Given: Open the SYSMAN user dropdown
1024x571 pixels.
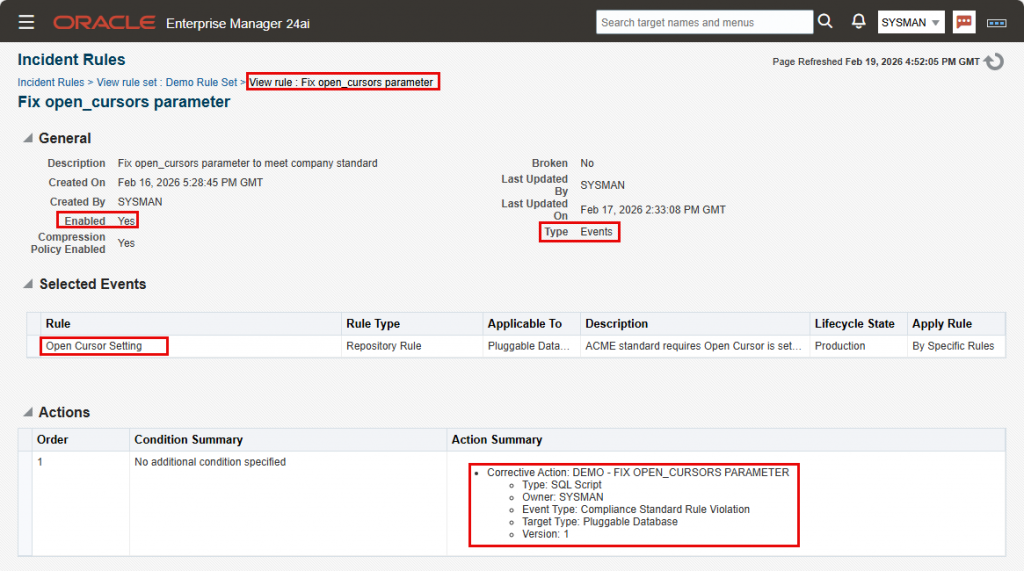Looking at the screenshot, I should (x=911, y=22).
